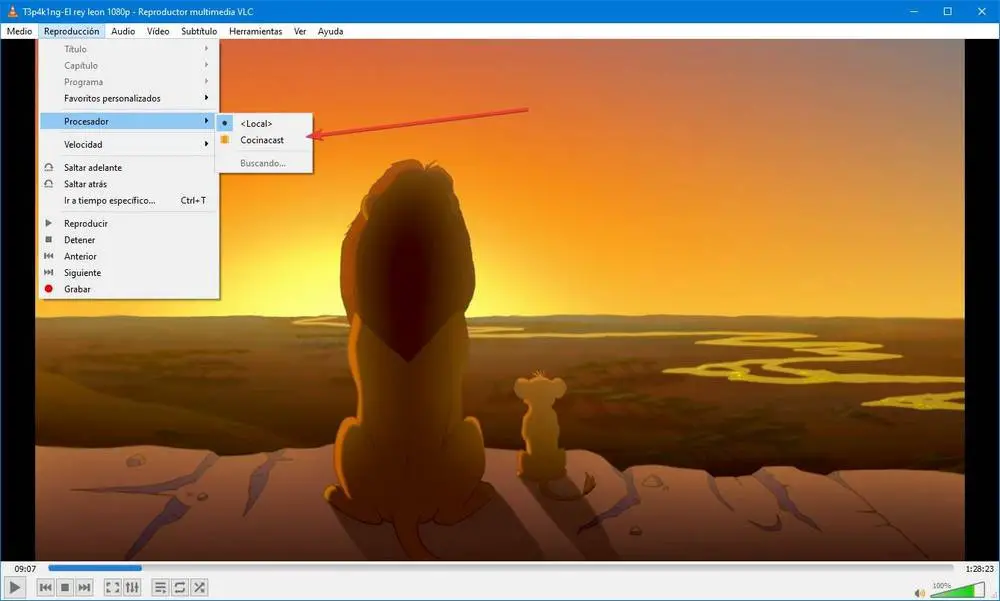
Task: Select the <Local> renderer option
Action: click(264, 123)
